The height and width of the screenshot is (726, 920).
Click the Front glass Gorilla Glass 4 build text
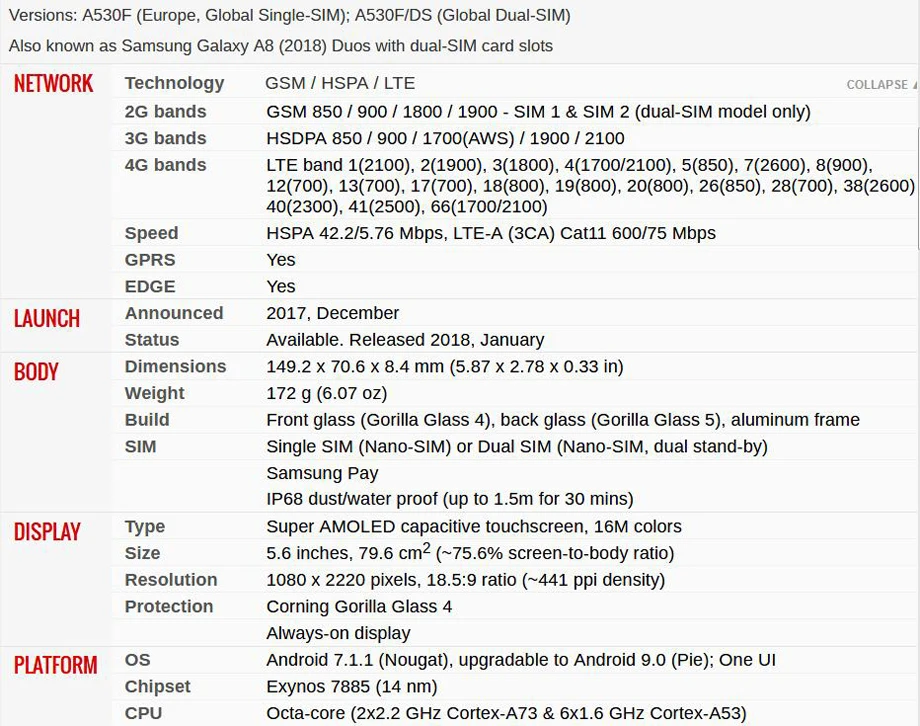click(x=563, y=420)
